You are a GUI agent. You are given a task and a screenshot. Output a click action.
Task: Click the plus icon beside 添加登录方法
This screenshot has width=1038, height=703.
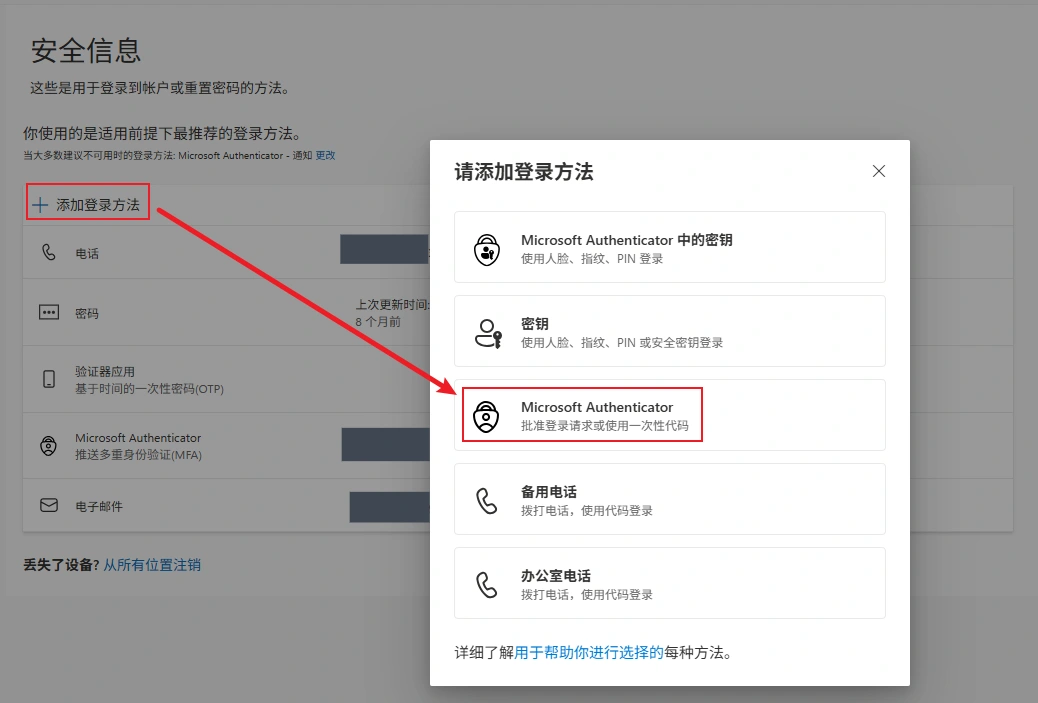click(40, 205)
